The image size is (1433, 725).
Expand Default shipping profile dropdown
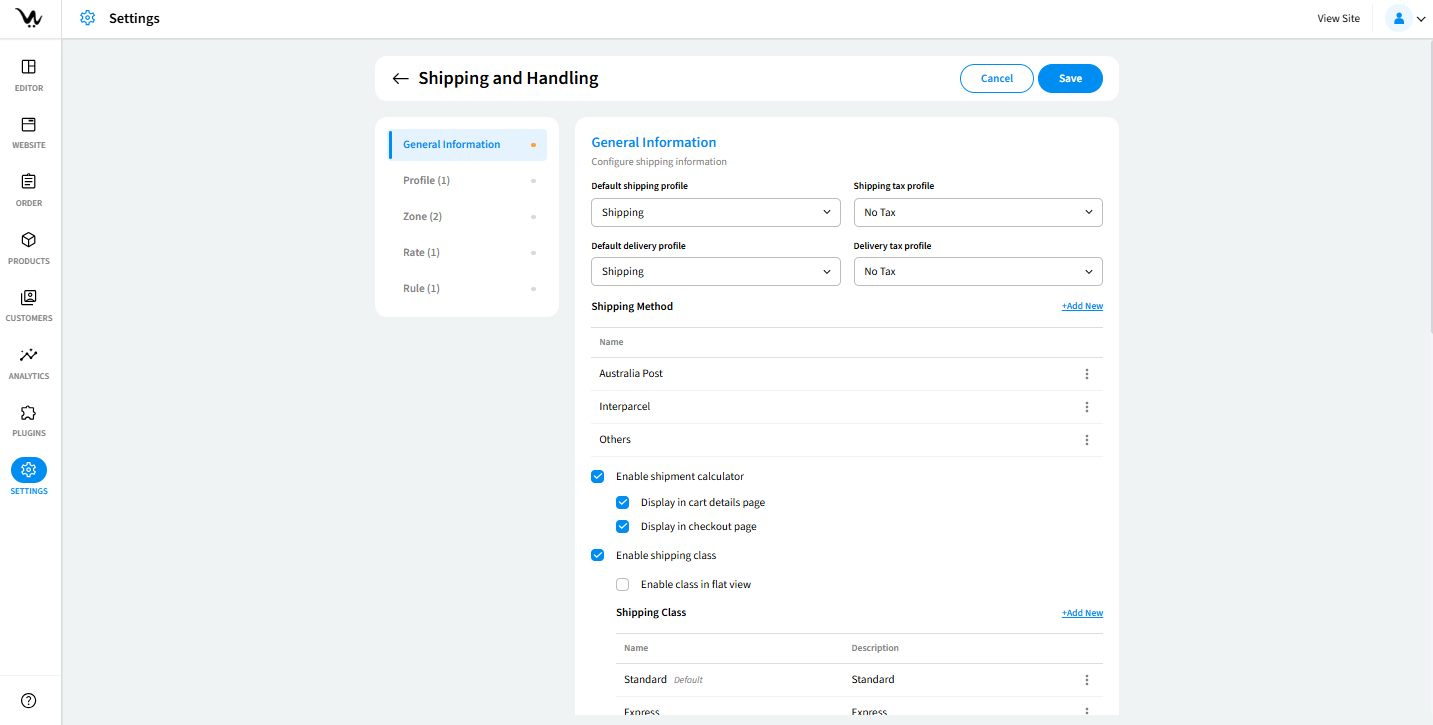(715, 212)
